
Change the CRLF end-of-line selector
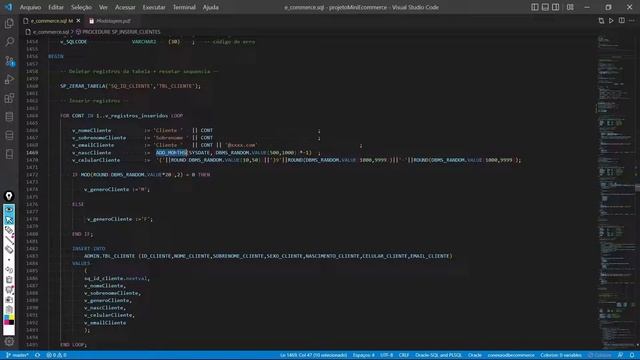(x=404, y=355)
